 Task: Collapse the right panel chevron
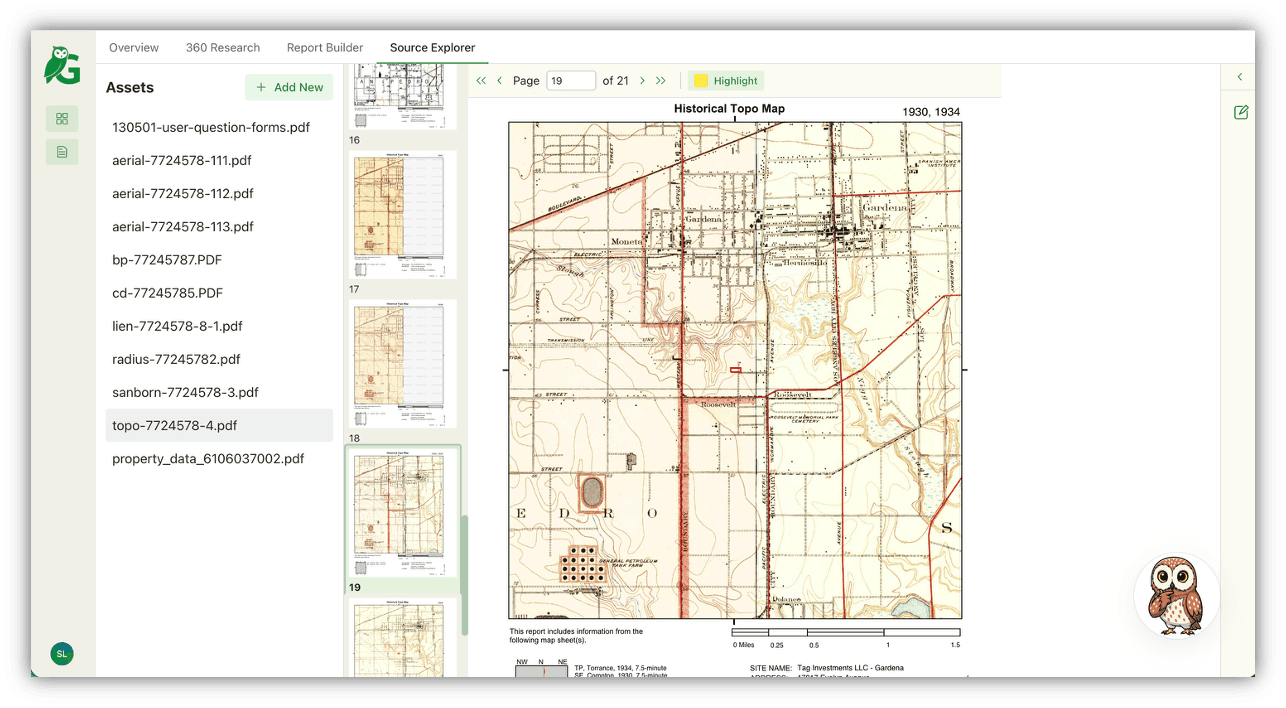1240,77
